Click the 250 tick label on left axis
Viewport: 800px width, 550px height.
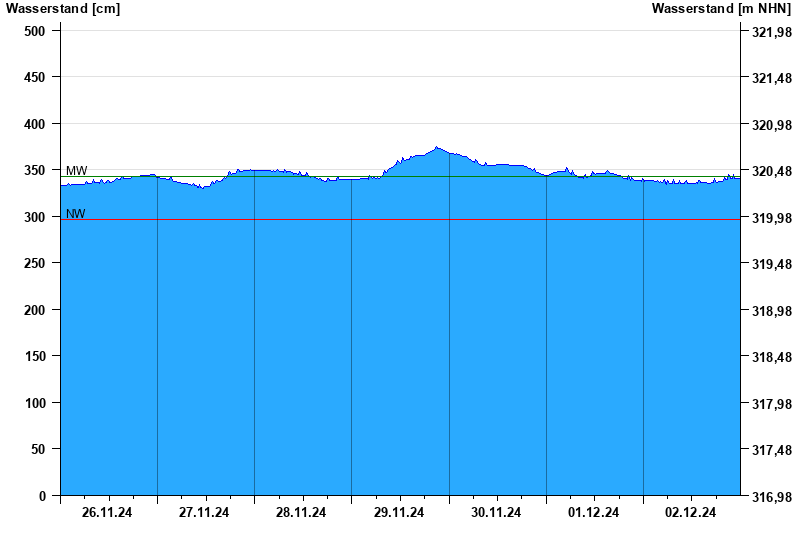coord(35,263)
